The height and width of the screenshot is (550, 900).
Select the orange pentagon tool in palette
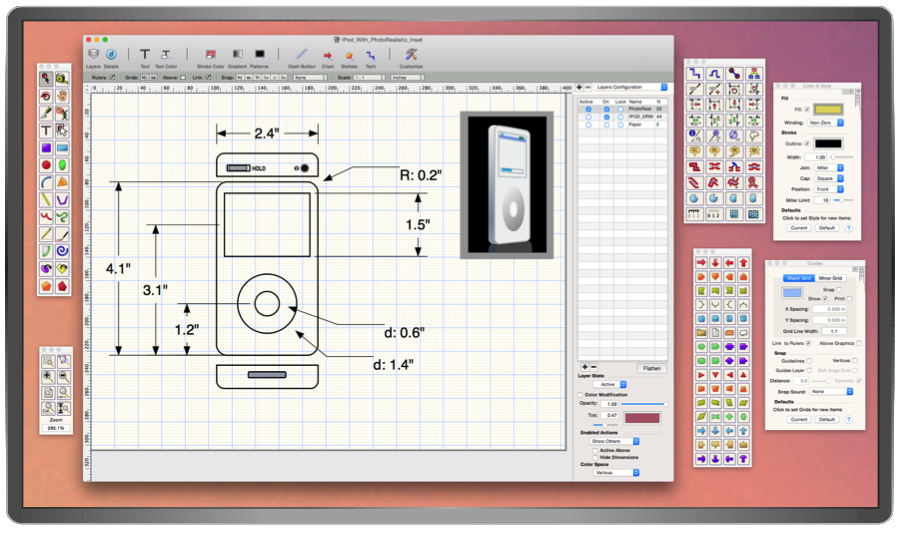pos(46,285)
